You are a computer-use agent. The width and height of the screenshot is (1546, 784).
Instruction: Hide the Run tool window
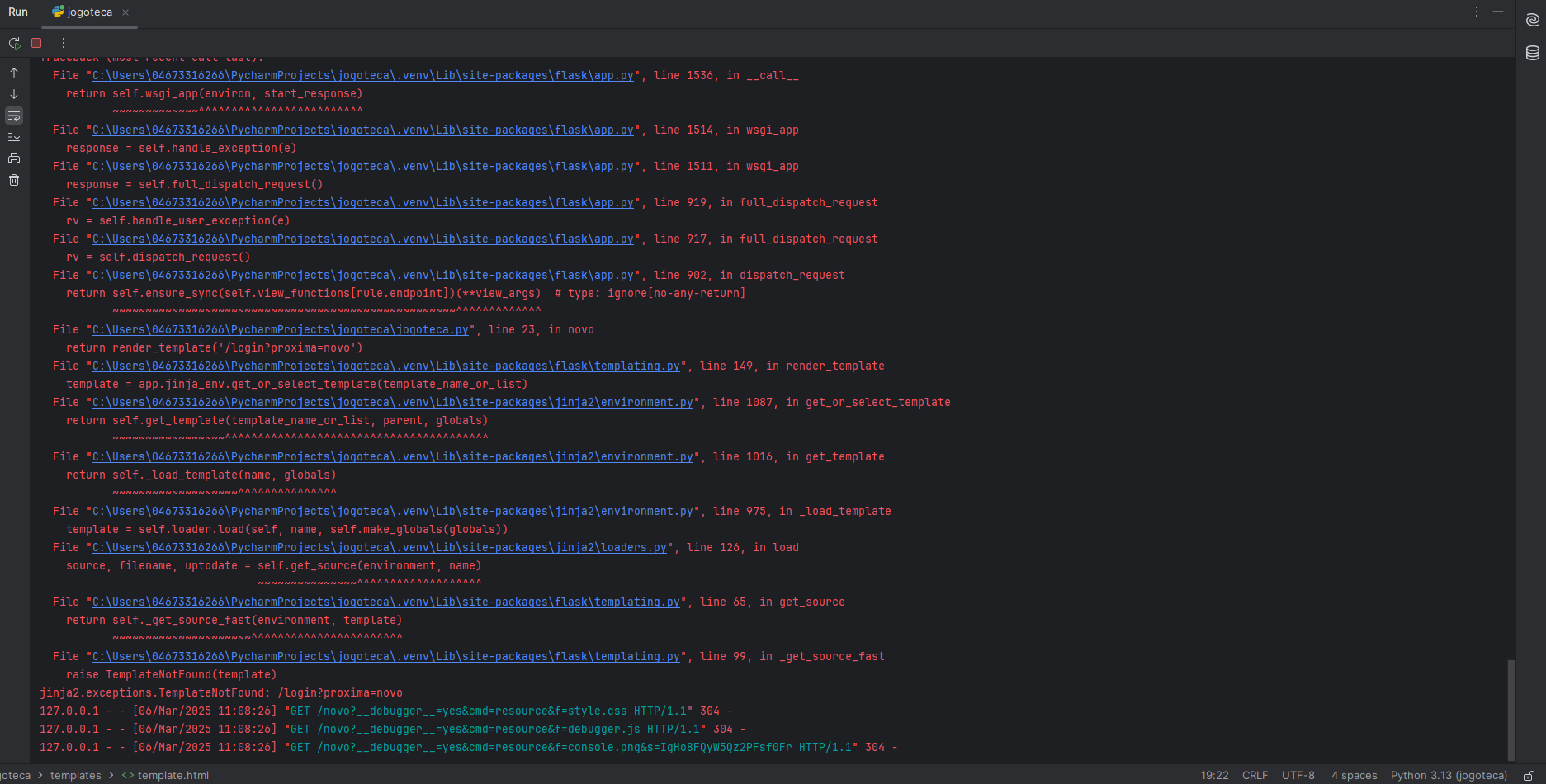[1498, 12]
